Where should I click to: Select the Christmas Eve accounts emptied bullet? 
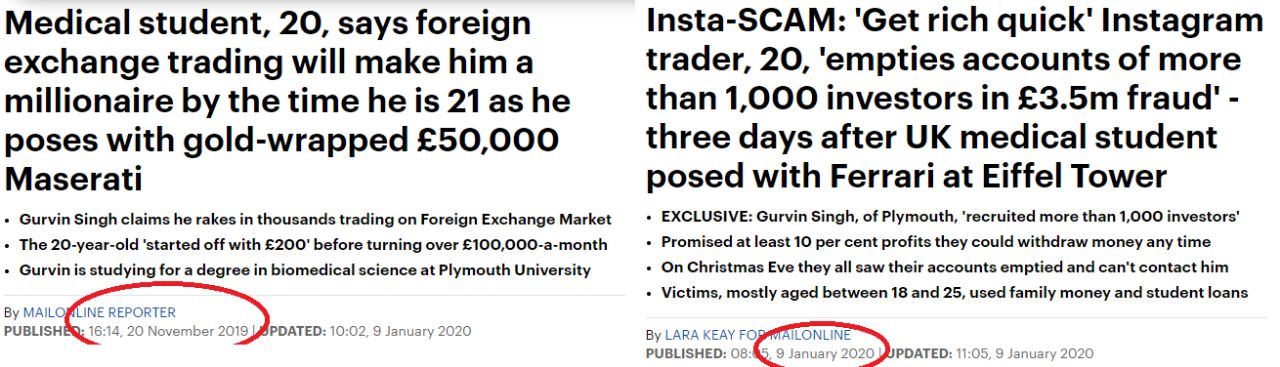pyautogui.click(x=938, y=267)
